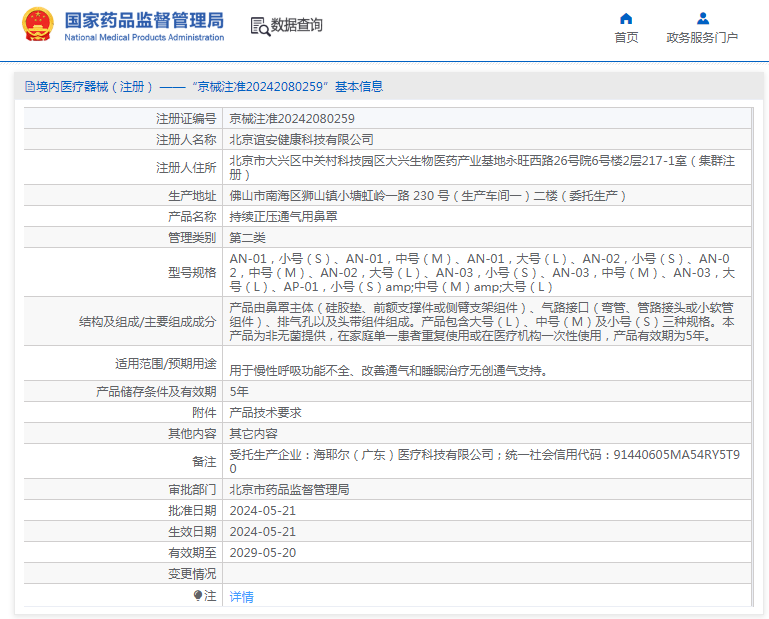This screenshot has height=619, width=769.
Task: Click the 产品技术要求 attachment value
Action: (x=265, y=413)
